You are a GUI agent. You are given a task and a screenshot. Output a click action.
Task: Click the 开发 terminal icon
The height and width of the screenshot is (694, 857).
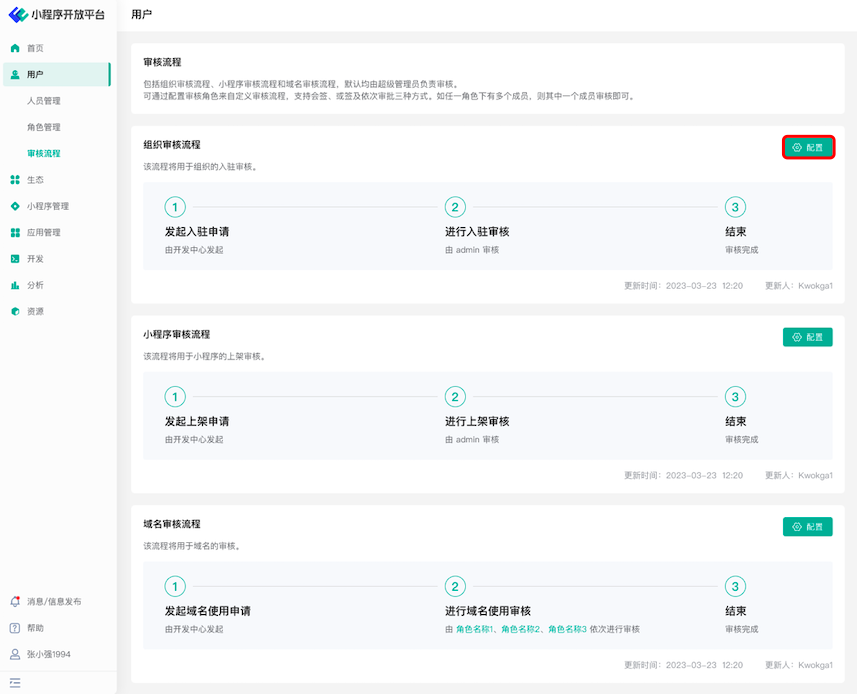click(15, 259)
